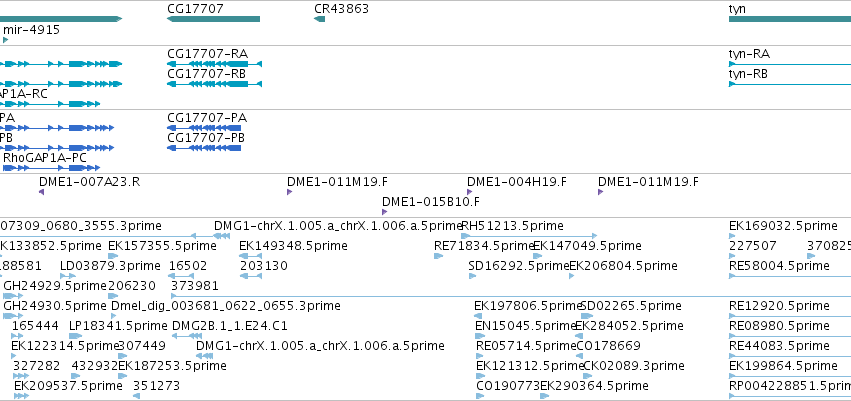Click RE58004.5prime EST label

tap(779, 266)
